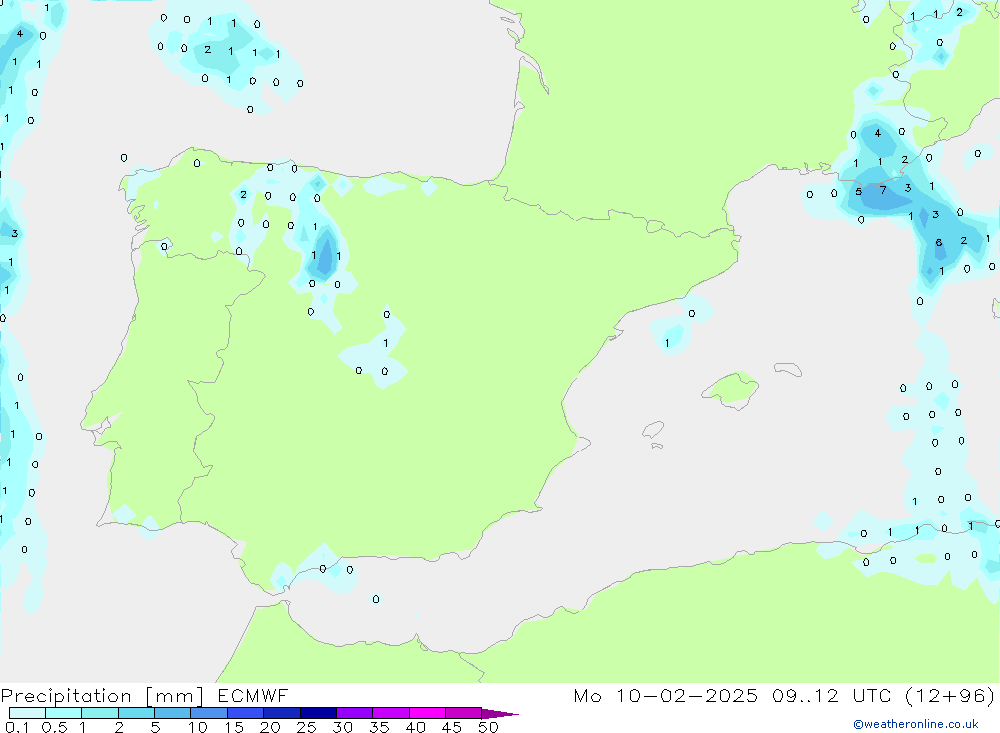This screenshot has width=1000, height=733.
Task: Select the 35–40 mm violet legend swatch
Action: pos(390,713)
